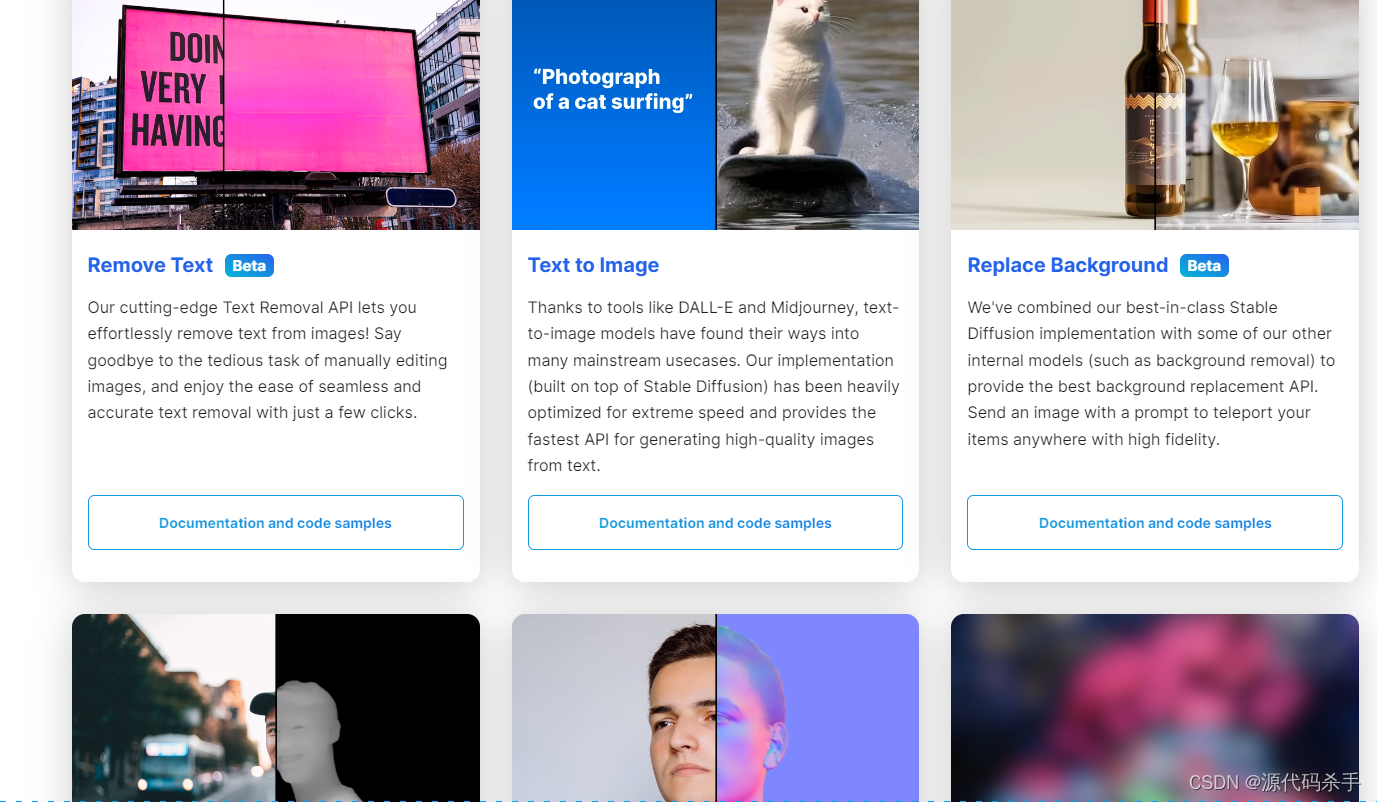
Task: Click the Beta badge beside Replace Background
Action: pyautogui.click(x=1204, y=265)
